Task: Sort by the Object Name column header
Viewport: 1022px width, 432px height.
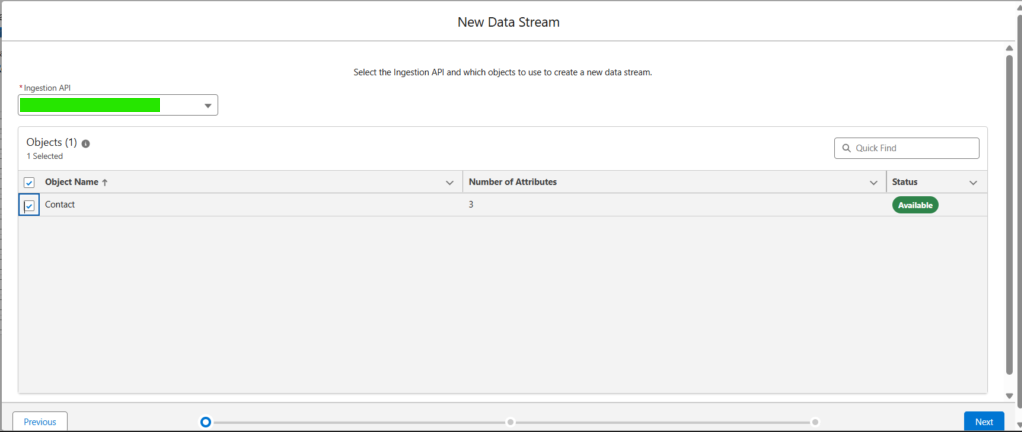Action: coord(72,182)
